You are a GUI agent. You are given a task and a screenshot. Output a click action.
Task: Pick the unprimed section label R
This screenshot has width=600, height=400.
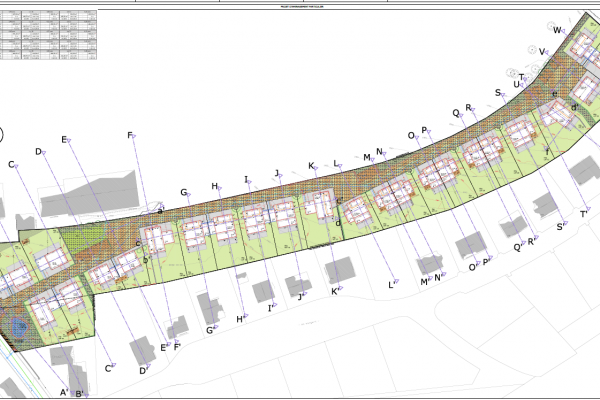468,108
